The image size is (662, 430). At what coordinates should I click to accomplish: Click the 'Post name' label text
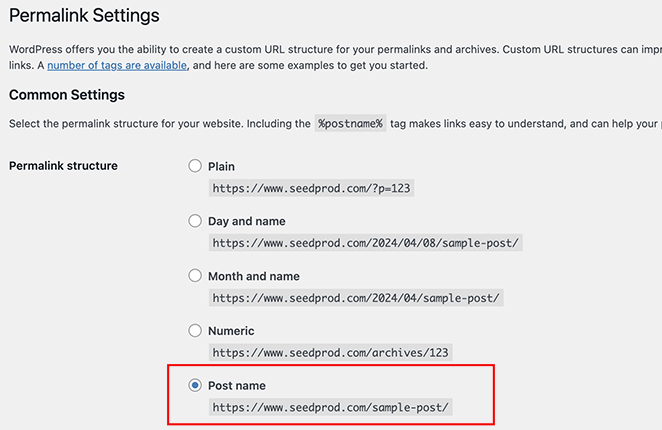[x=236, y=386]
